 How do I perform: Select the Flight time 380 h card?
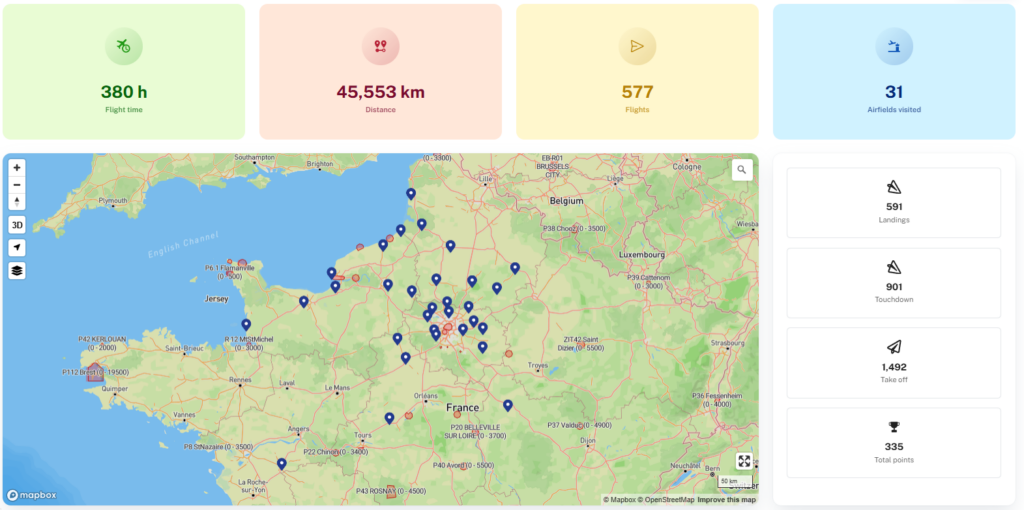[x=123, y=72]
